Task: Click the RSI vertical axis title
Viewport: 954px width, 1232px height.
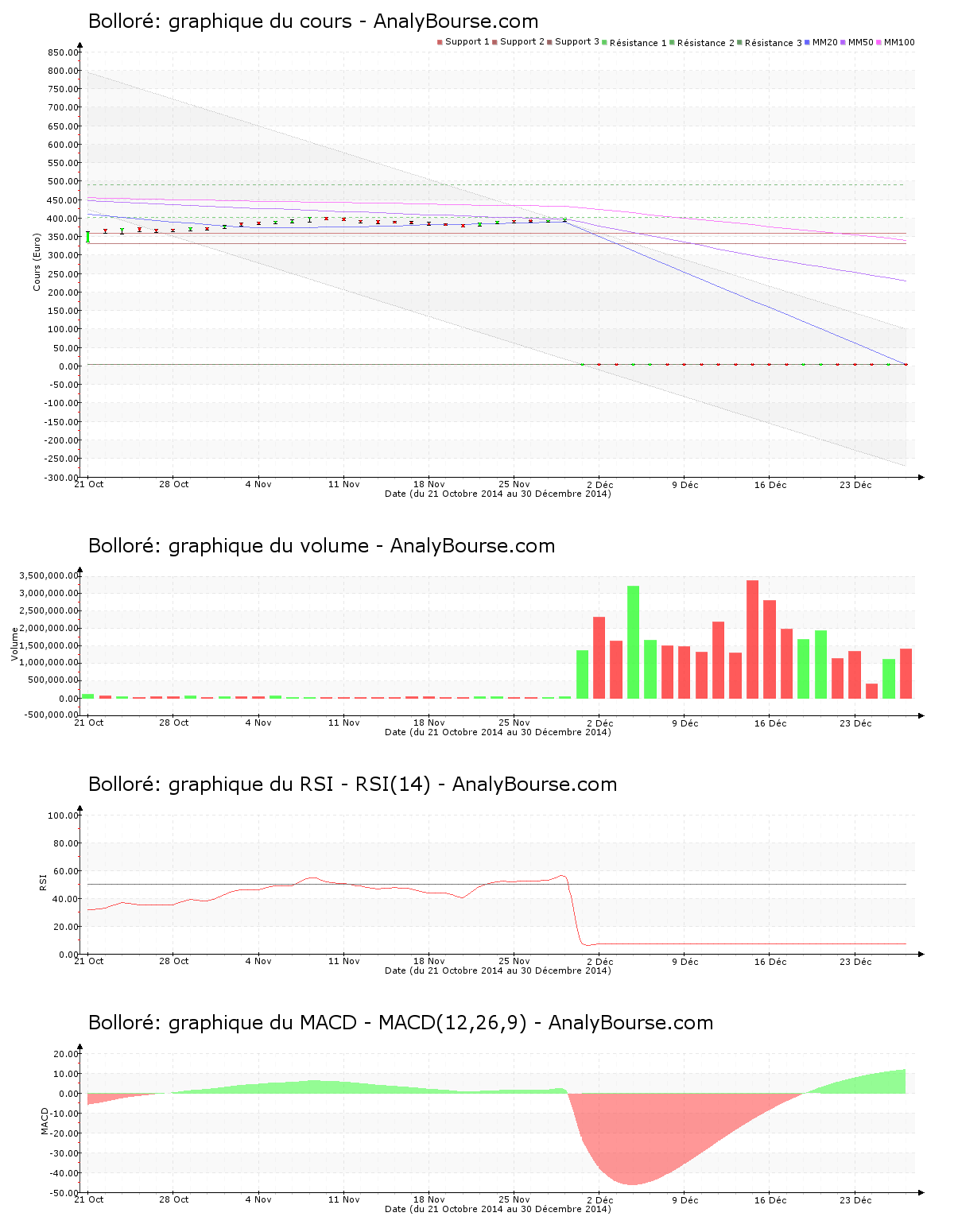Action: click(x=44, y=881)
